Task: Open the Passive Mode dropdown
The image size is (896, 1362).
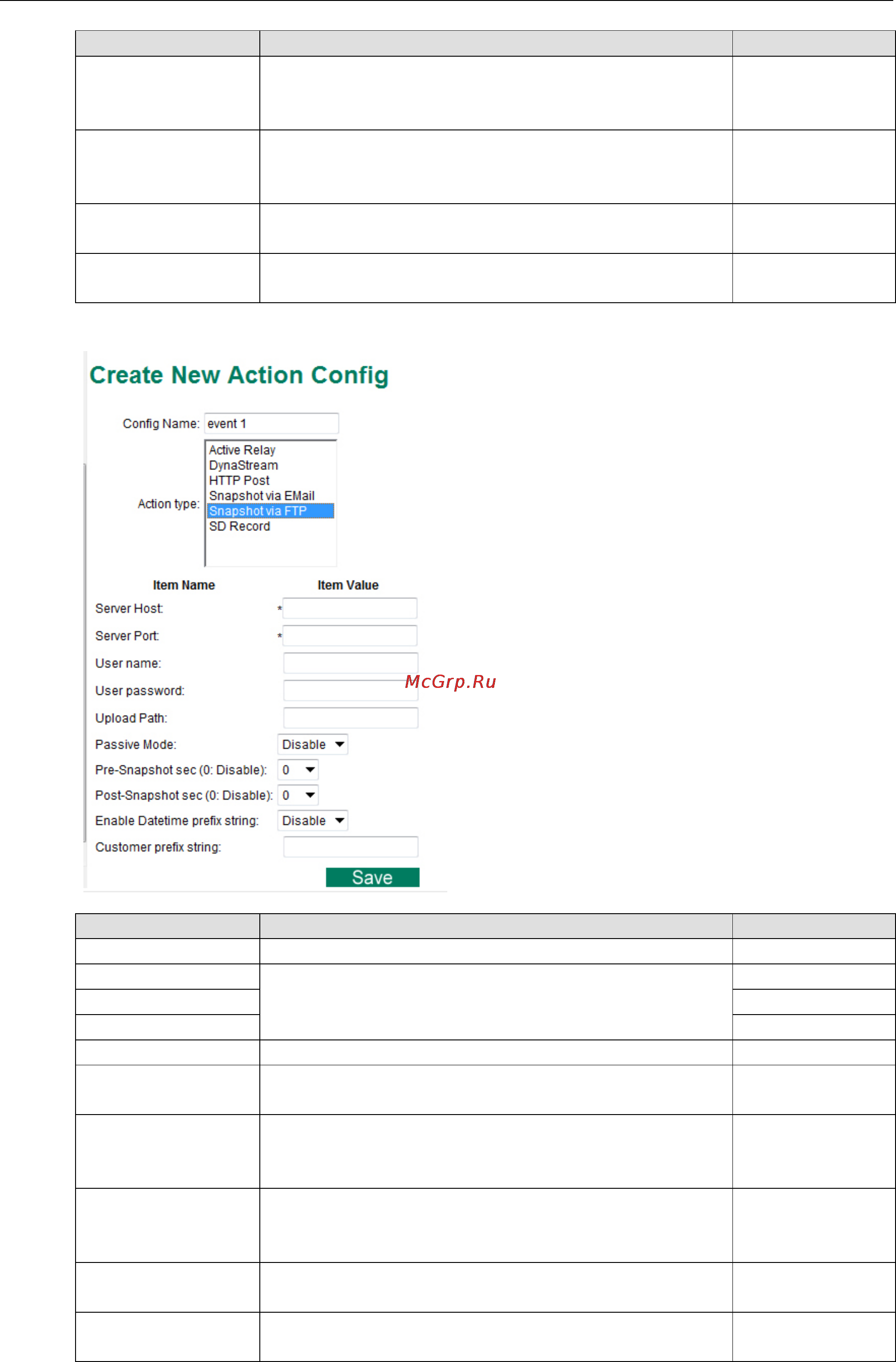Action: tap(312, 745)
